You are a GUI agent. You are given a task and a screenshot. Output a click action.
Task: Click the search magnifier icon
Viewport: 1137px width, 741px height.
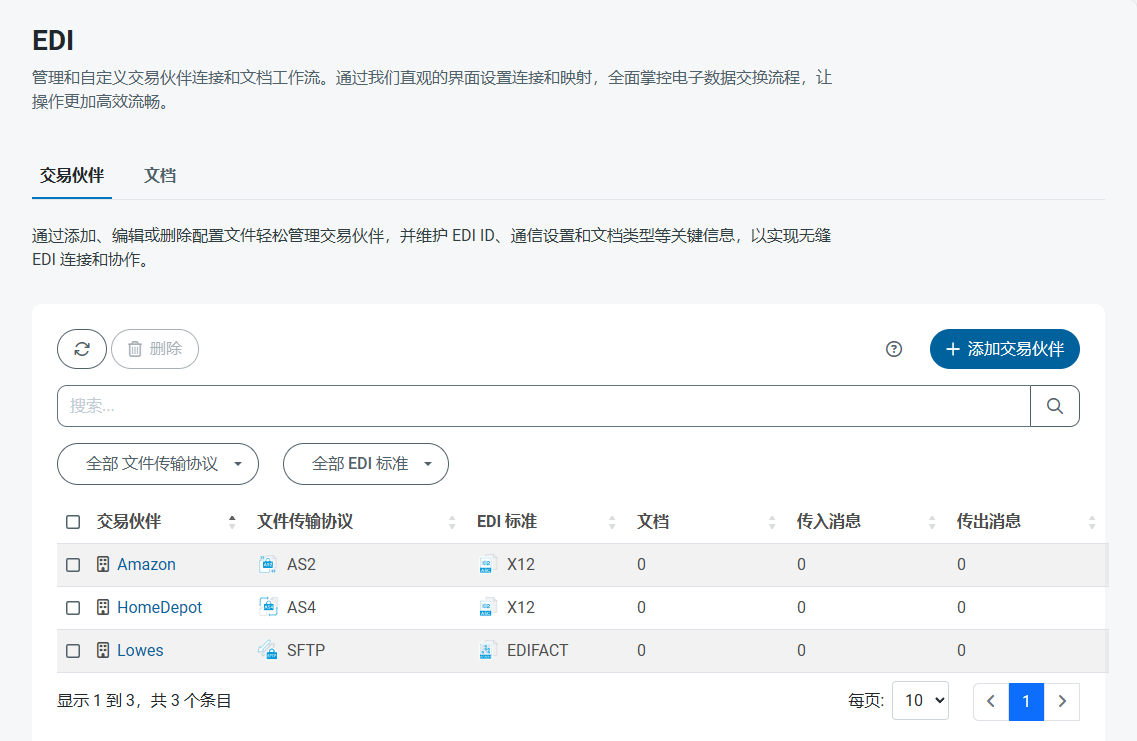pyautogui.click(x=1055, y=406)
